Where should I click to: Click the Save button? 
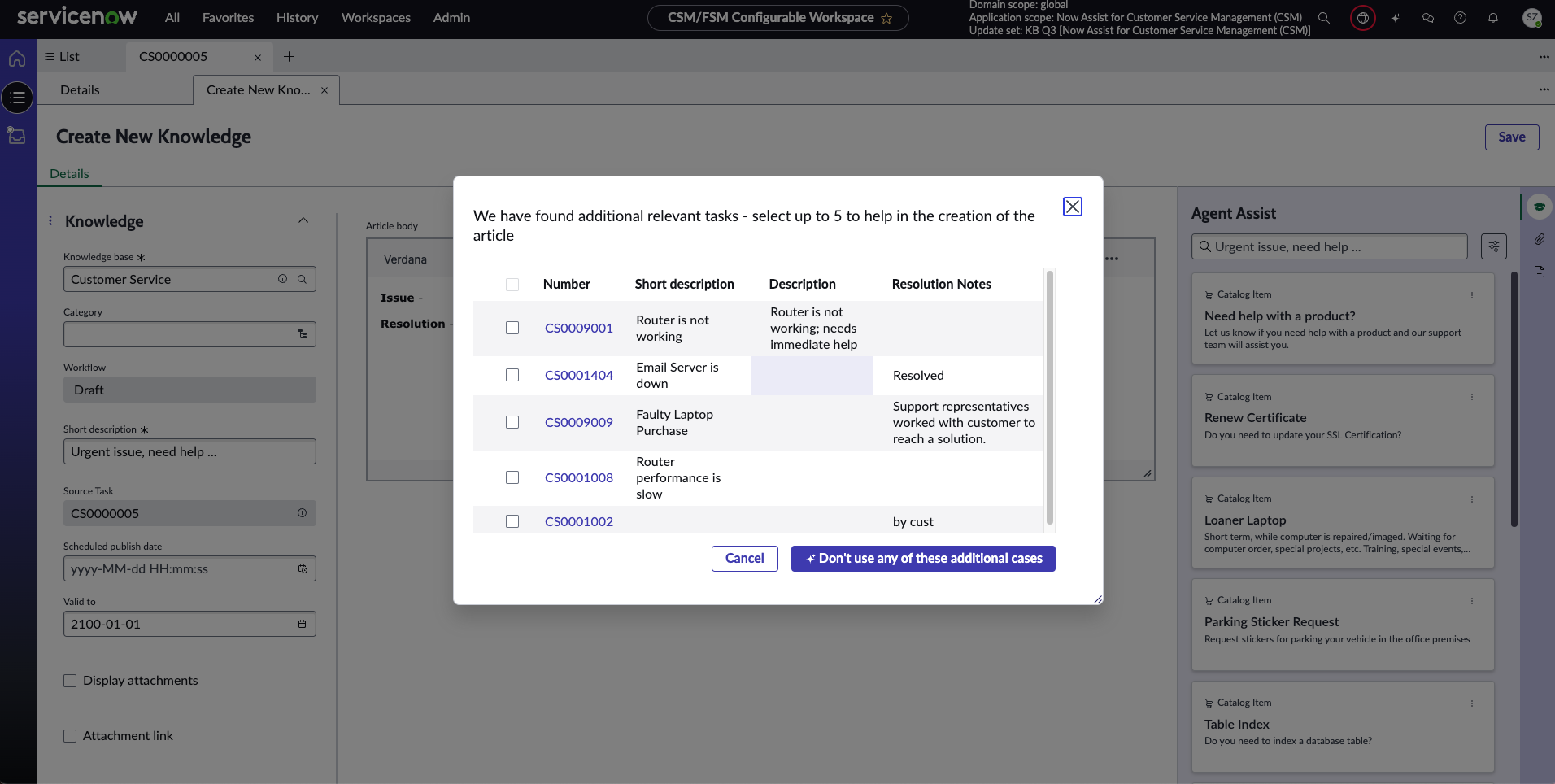[1512, 137]
